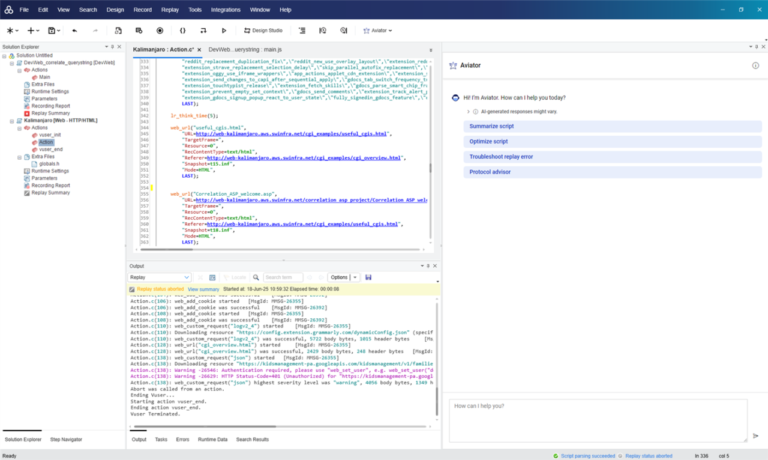Screen dimensions: 768x460
Task: Open the save dropdown in toolbar
Action: point(54,30)
